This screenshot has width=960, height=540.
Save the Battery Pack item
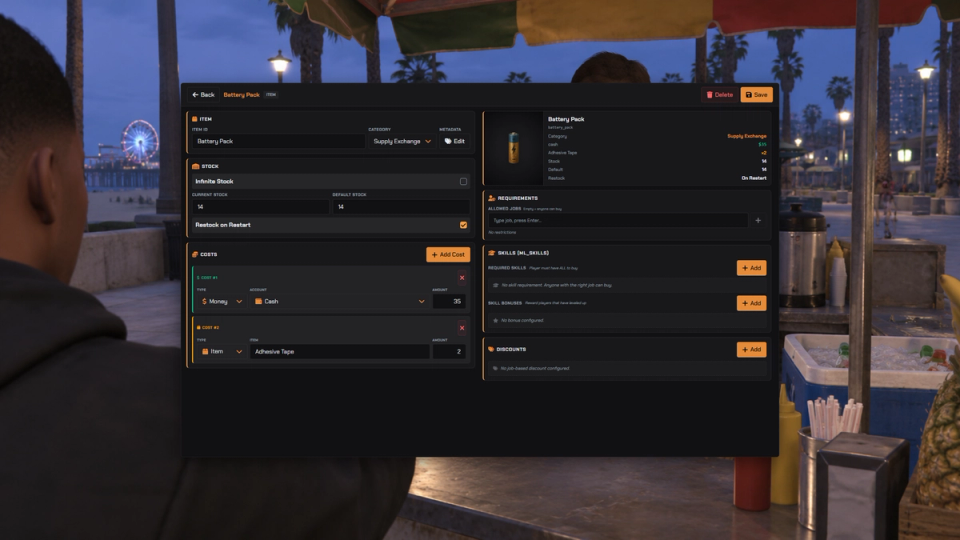(756, 95)
